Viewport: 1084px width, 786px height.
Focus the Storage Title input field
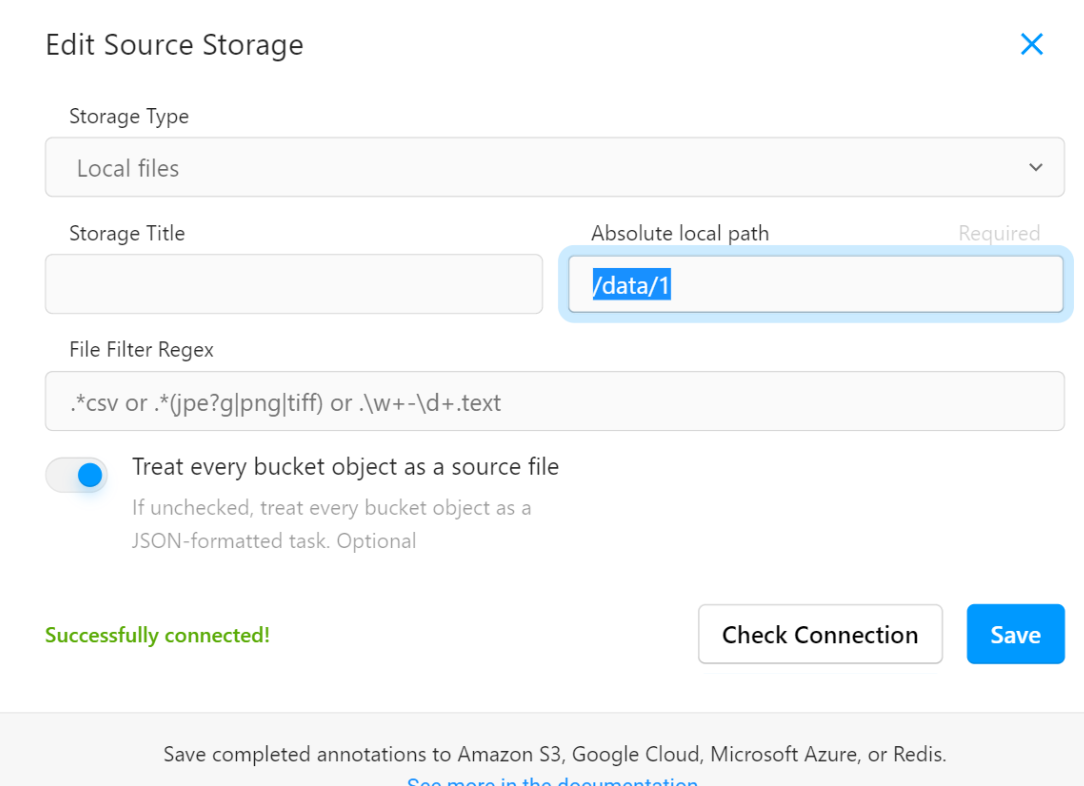[294, 284]
